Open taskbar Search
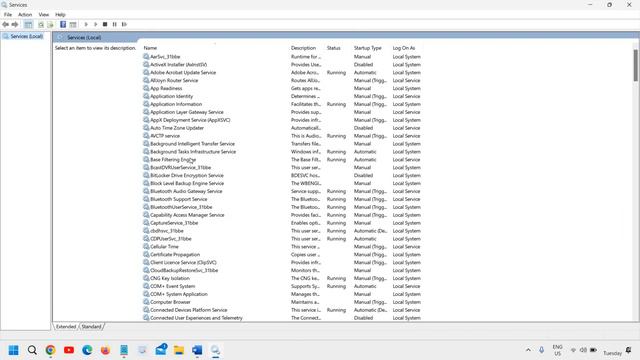Image resolution: width=640 pixels, height=360 pixels. [x=32, y=350]
